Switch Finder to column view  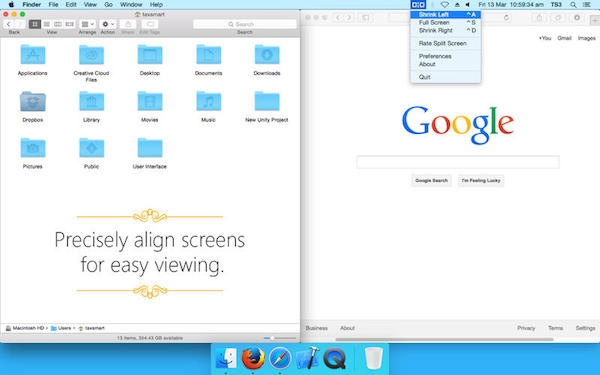click(58, 24)
